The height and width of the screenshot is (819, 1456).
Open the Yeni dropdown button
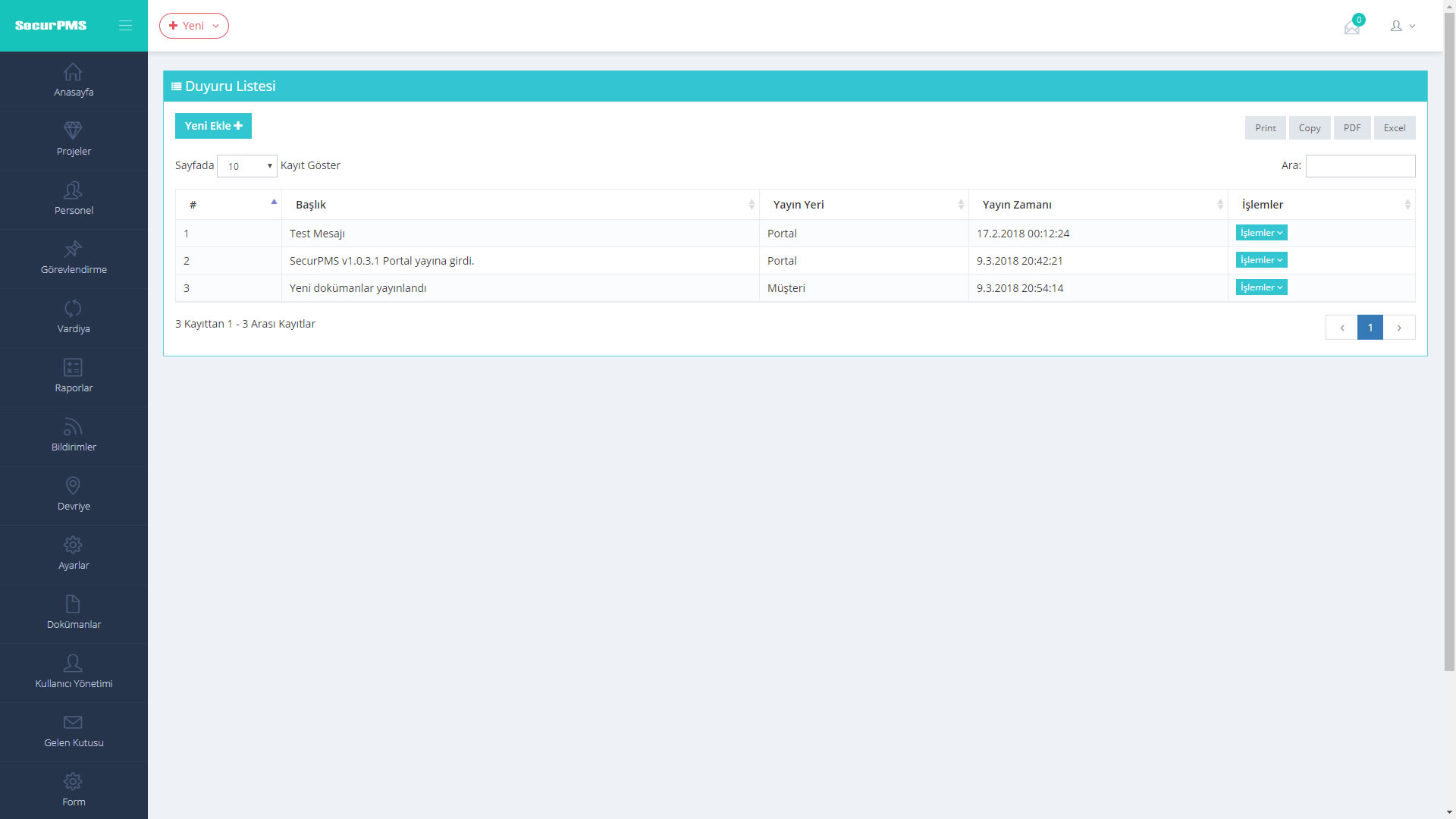coord(194,26)
